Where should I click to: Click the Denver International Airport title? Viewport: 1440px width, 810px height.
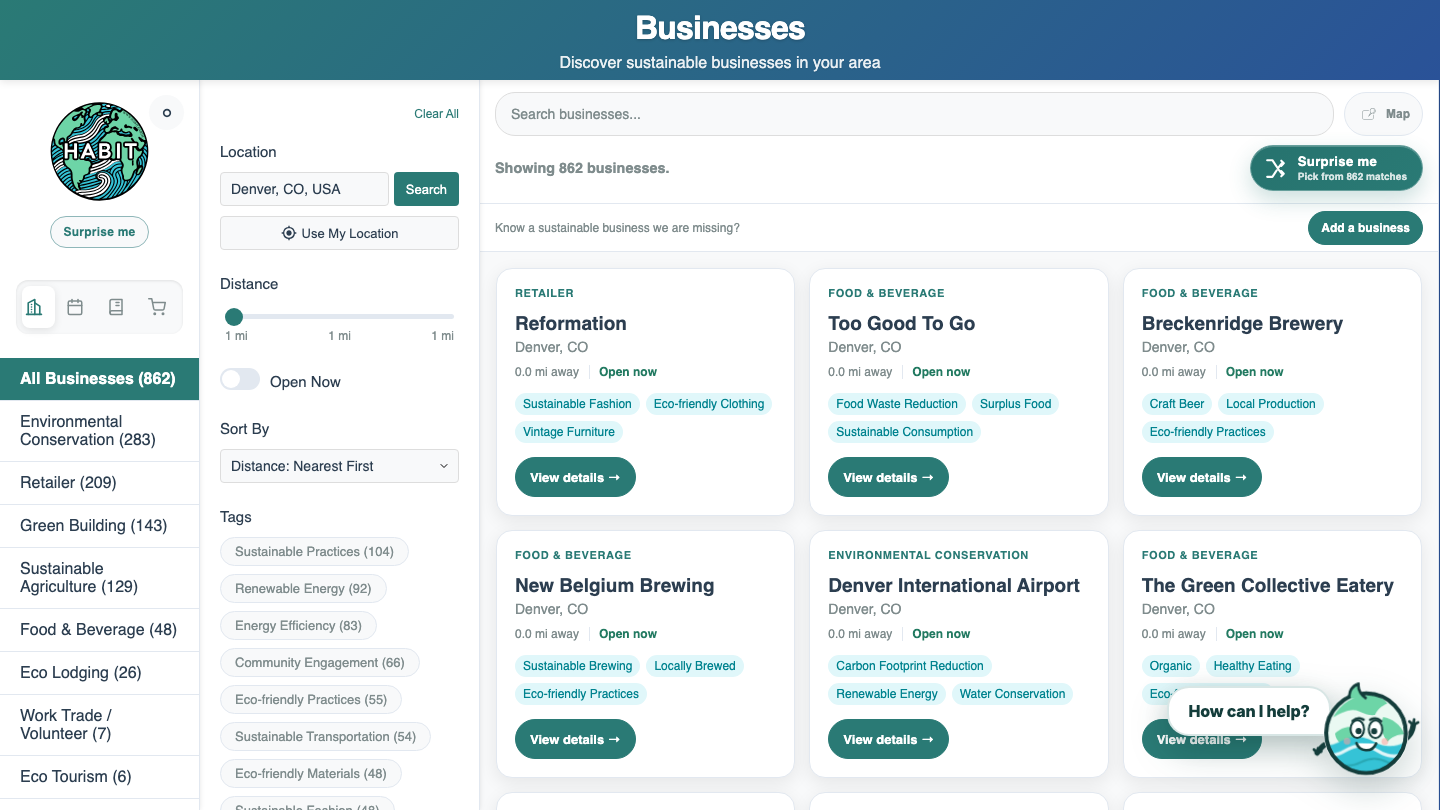(954, 585)
